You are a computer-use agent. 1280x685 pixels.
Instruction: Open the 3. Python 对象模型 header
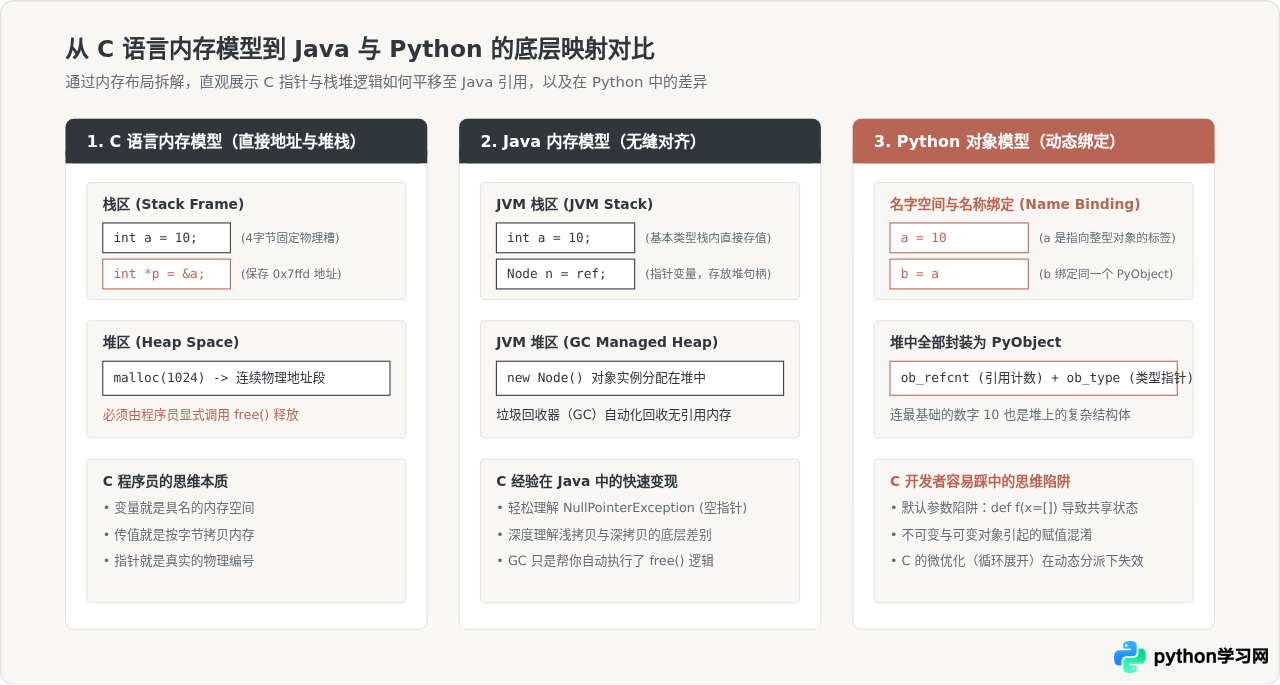click(1033, 141)
